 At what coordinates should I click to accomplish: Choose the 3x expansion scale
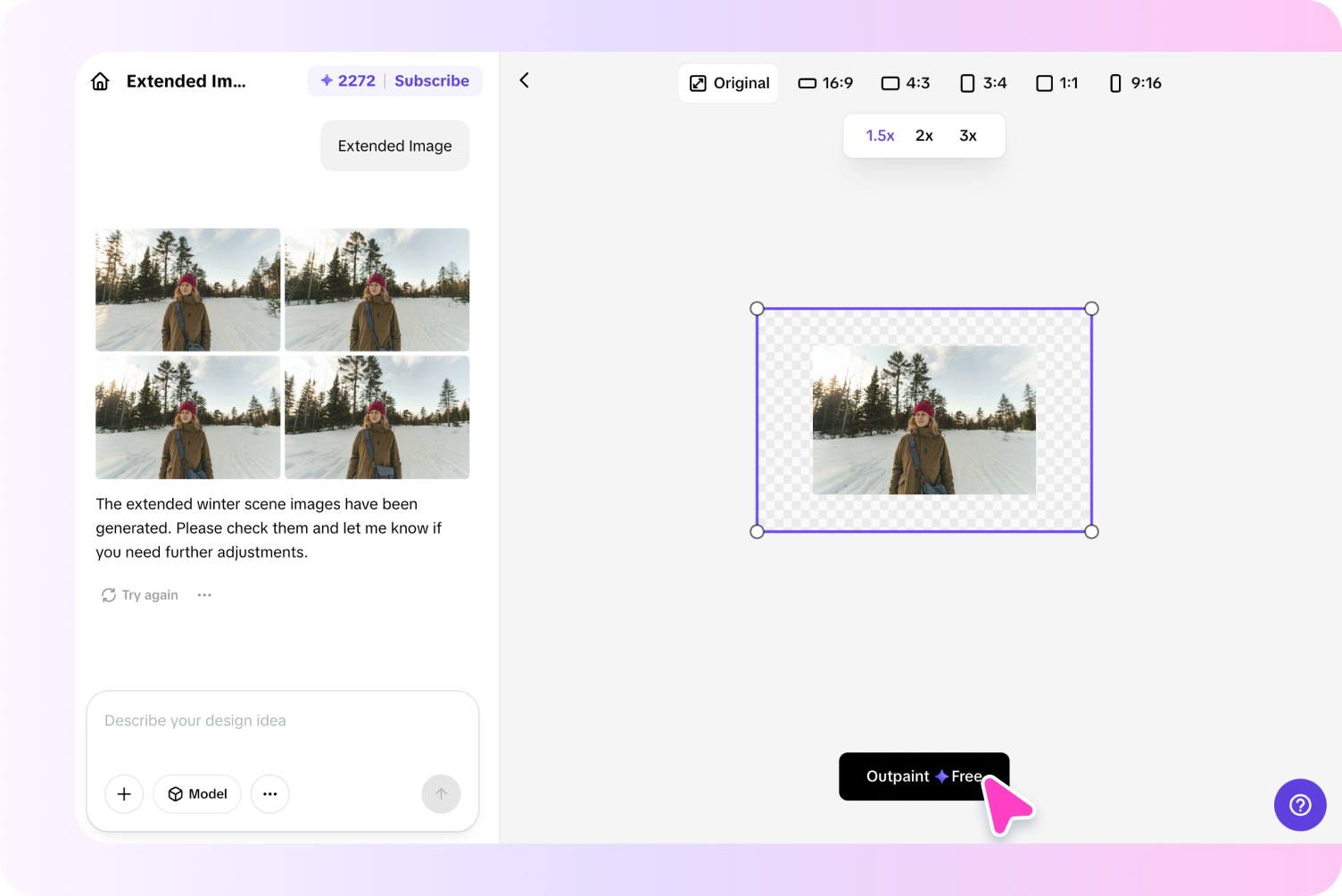tap(967, 136)
